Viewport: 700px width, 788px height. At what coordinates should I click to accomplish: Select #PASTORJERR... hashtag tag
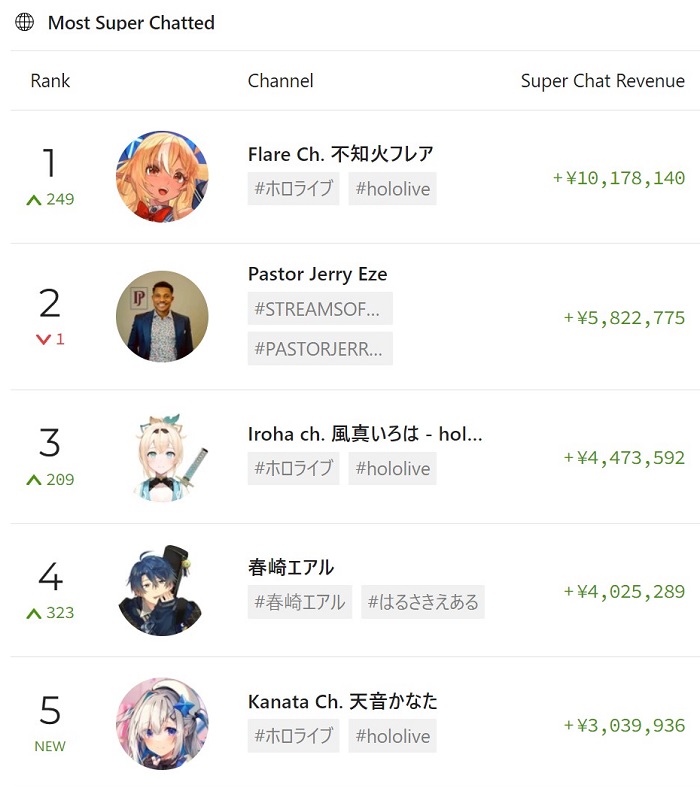click(x=320, y=348)
